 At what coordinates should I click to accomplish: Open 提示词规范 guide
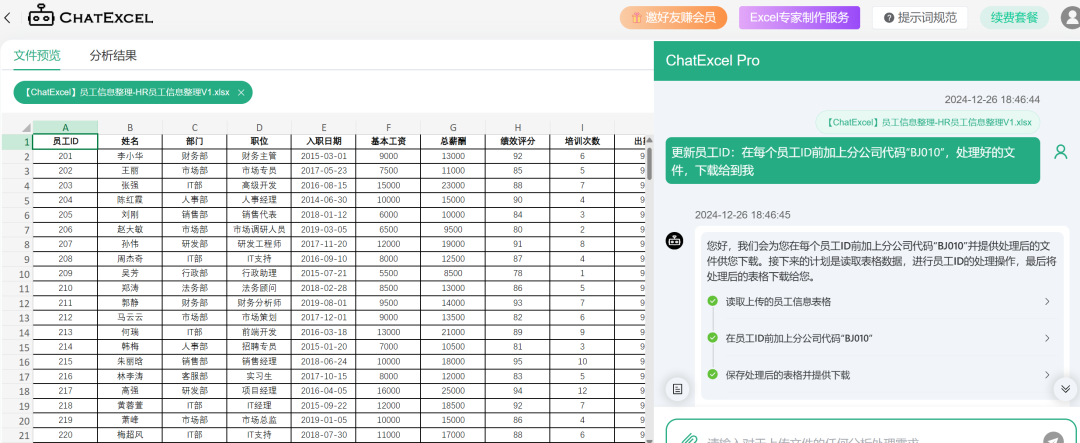[x=920, y=18]
